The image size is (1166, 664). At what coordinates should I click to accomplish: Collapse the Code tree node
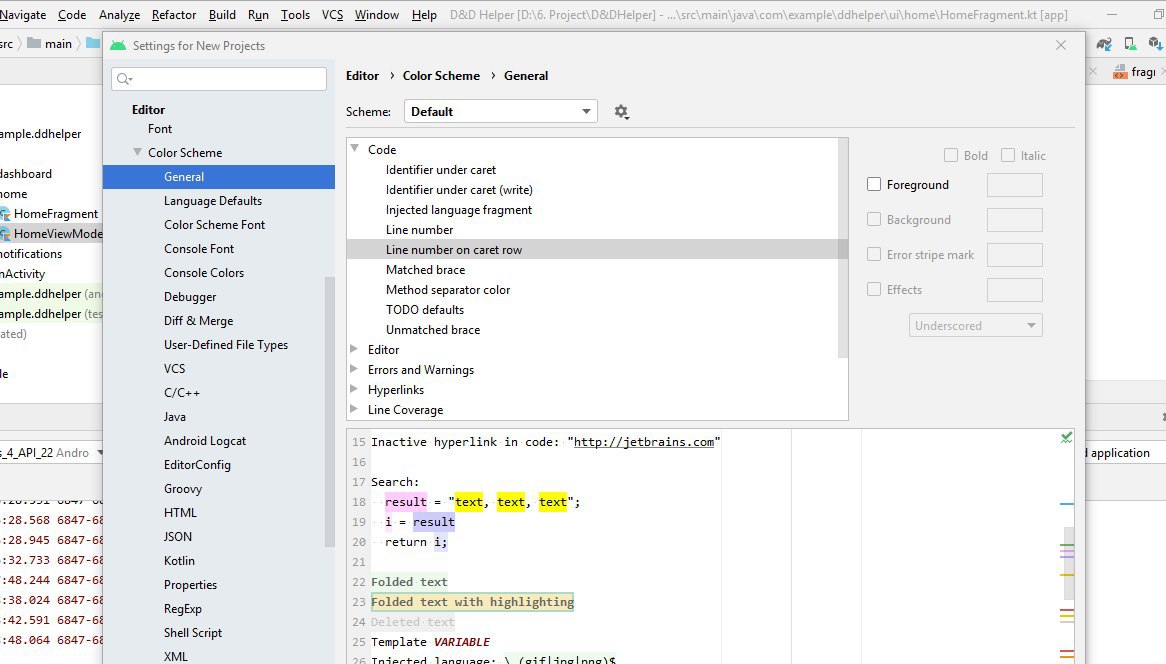[x=355, y=149]
